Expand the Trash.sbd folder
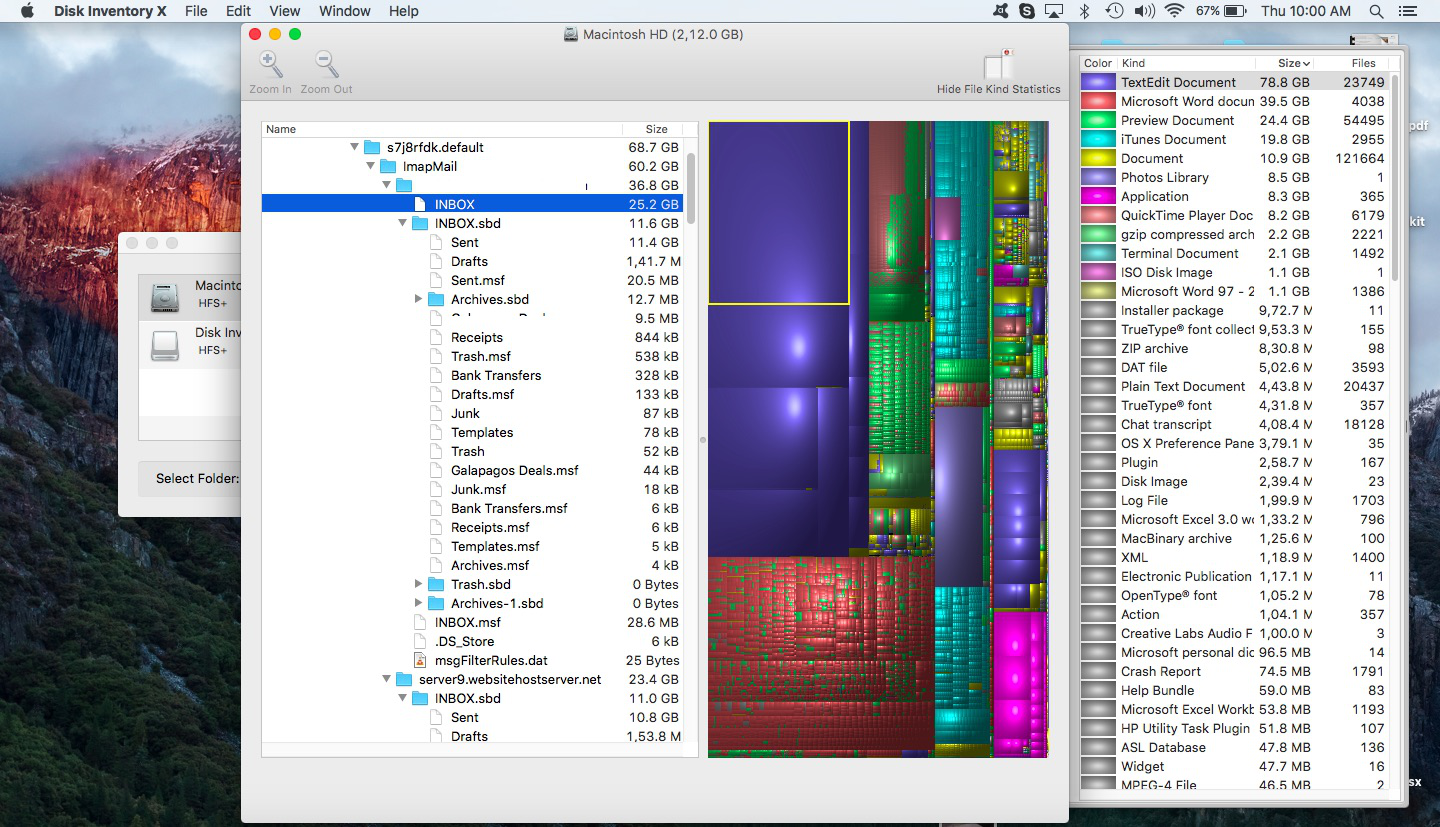Screen dimensions: 1440x827 pos(419,585)
